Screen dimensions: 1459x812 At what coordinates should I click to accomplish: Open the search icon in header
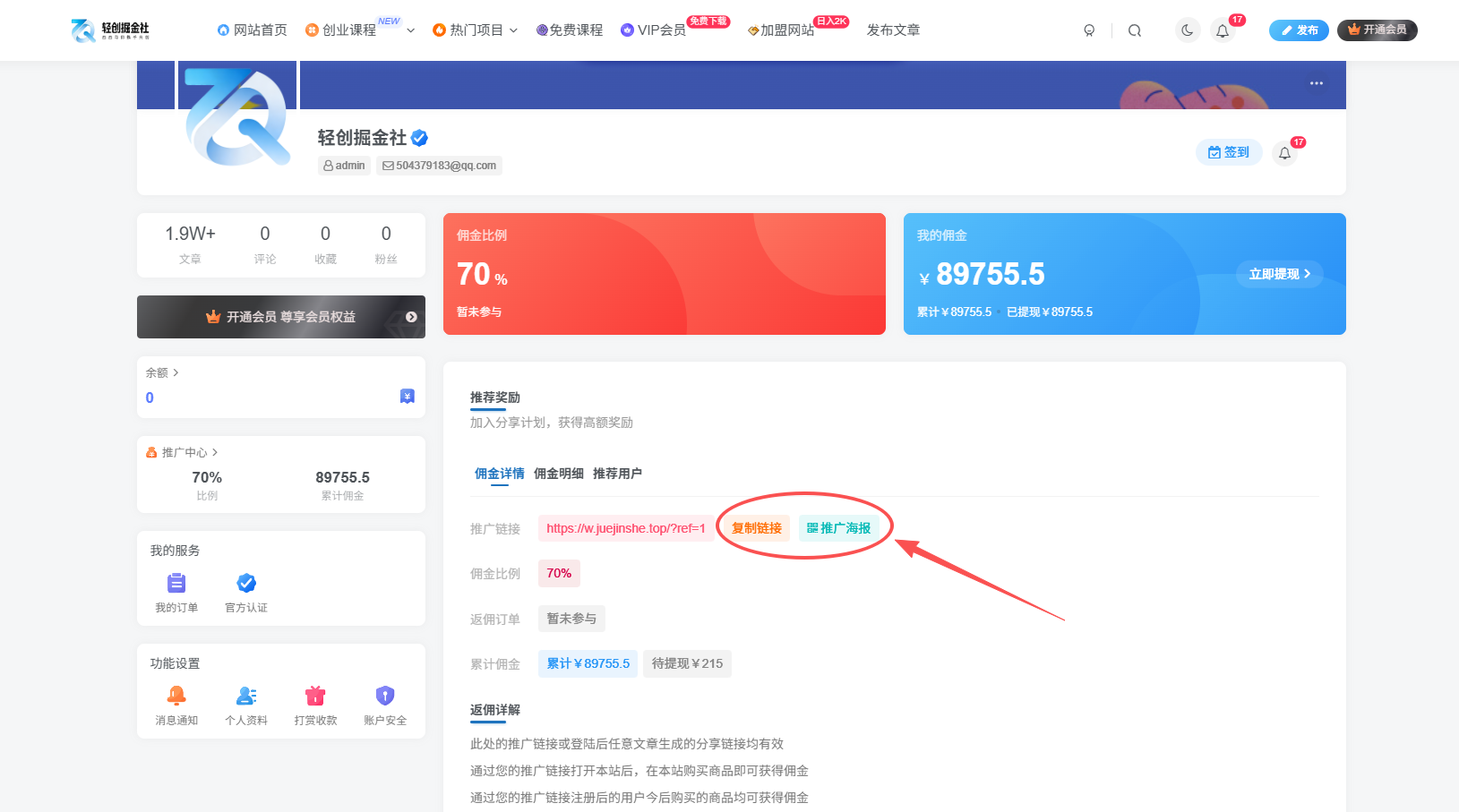click(x=1134, y=30)
